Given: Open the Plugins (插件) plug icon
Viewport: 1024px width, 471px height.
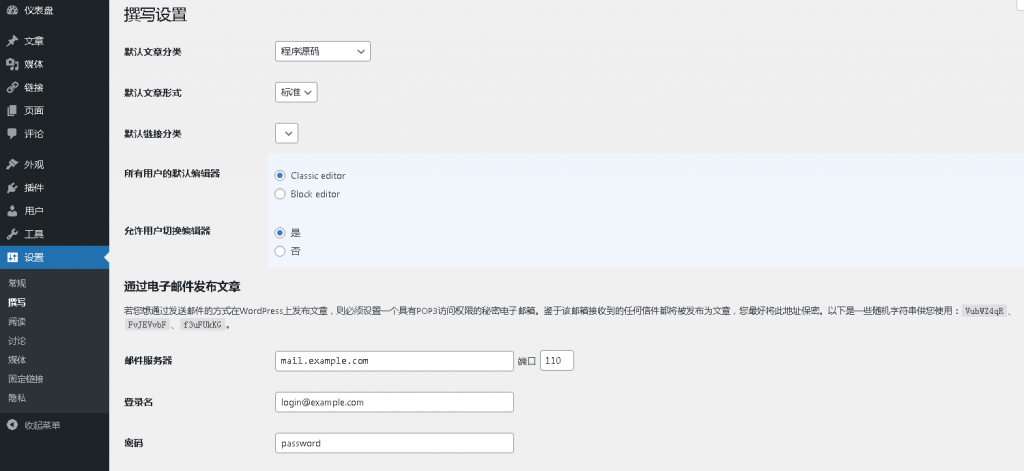Looking at the screenshot, I should pos(12,187).
